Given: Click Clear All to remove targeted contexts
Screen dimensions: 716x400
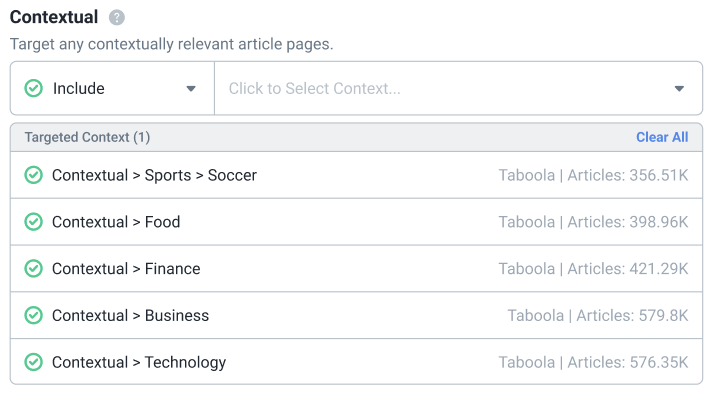Looking at the screenshot, I should pyautogui.click(x=662, y=137).
